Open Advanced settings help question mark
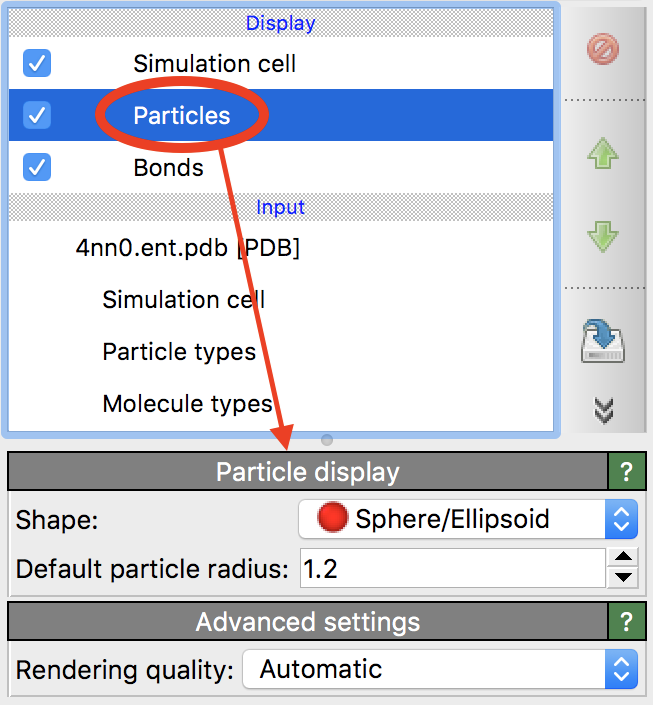 pos(626,622)
